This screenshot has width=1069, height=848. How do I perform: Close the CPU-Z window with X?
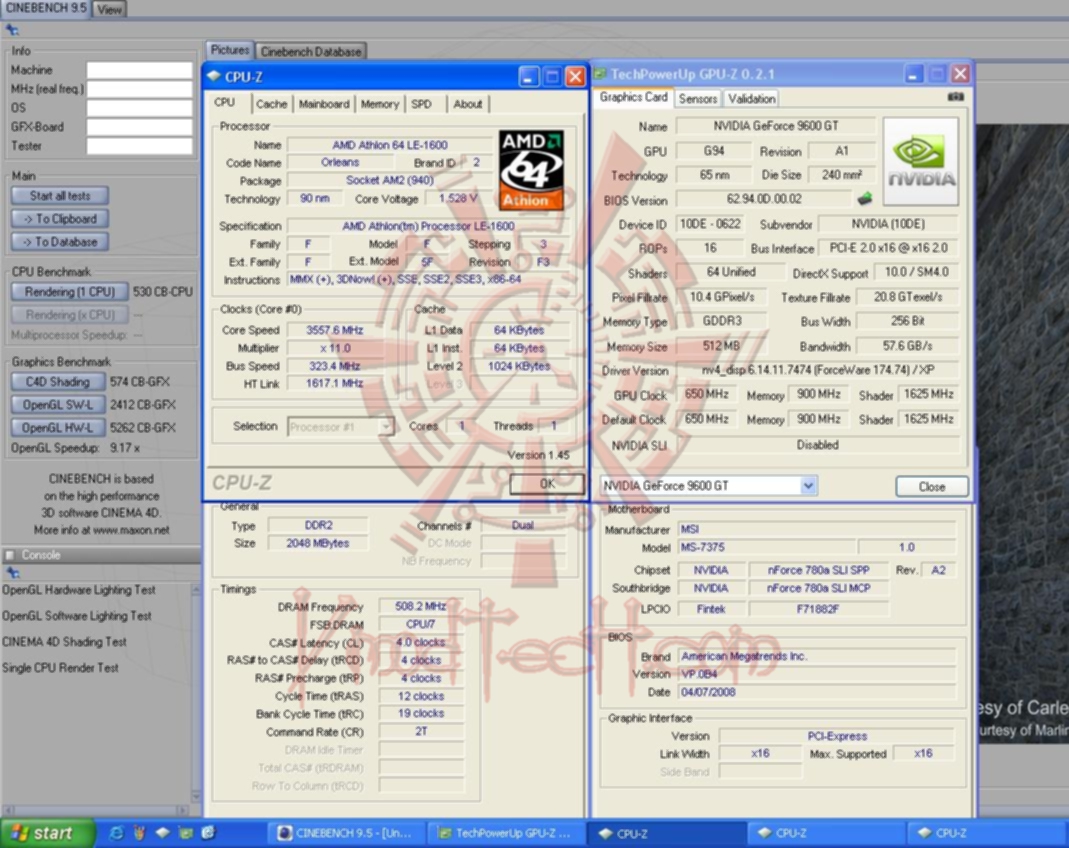(575, 76)
